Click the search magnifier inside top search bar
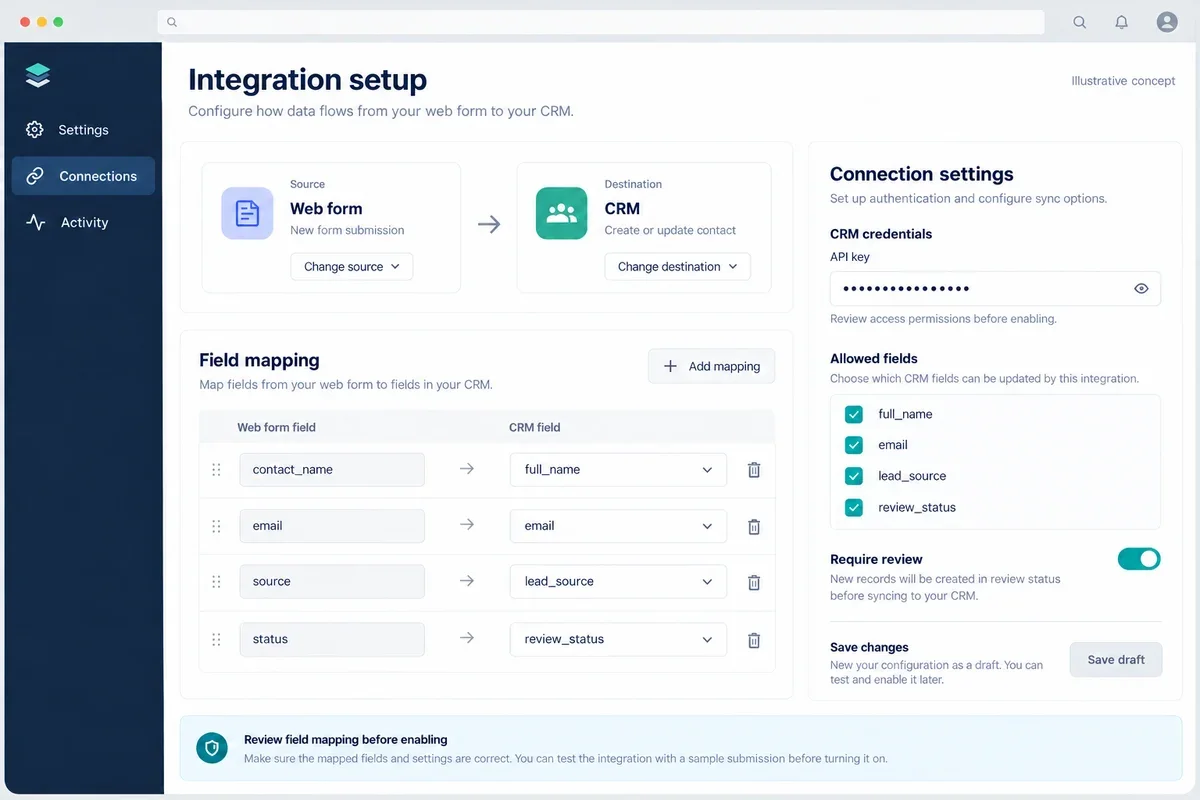The width and height of the screenshot is (1200, 800). pyautogui.click(x=172, y=22)
